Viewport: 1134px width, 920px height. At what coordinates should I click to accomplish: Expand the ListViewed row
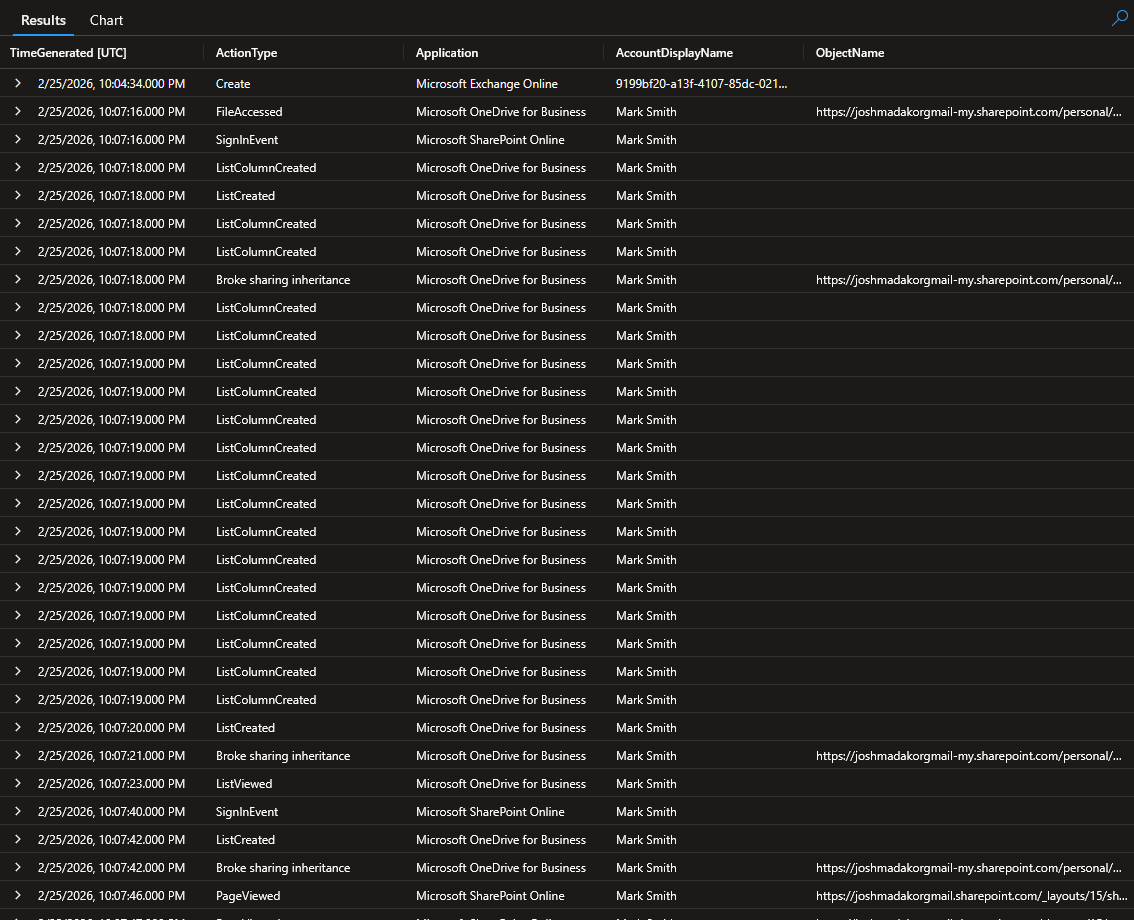pyautogui.click(x=17, y=783)
